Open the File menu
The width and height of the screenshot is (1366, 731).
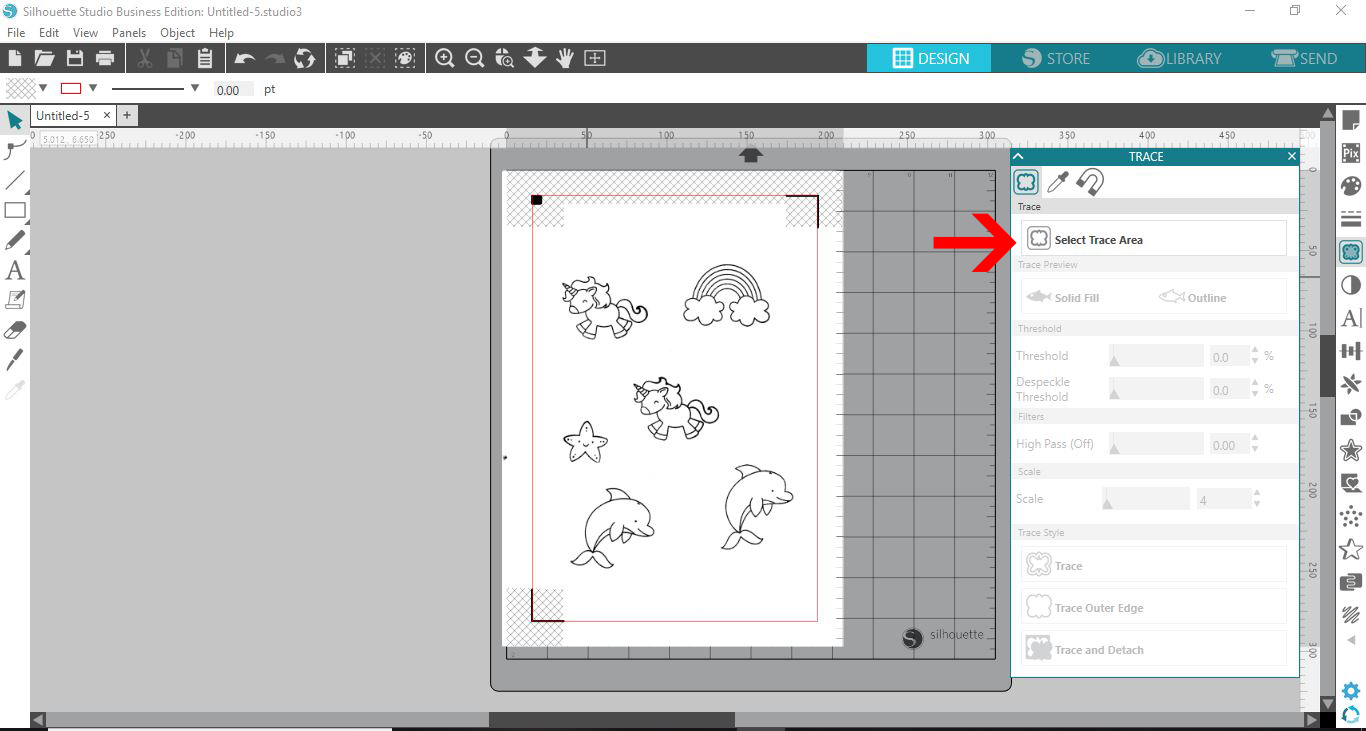coord(16,32)
